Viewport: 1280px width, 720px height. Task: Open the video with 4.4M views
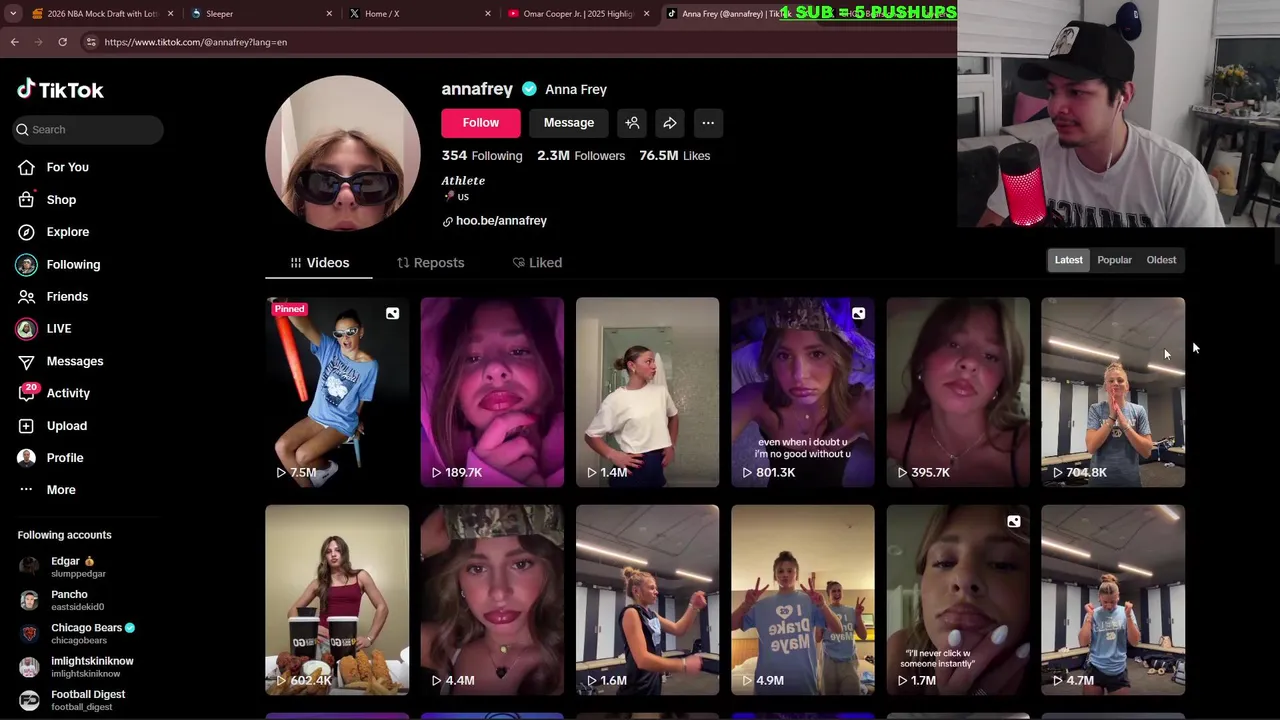492,600
